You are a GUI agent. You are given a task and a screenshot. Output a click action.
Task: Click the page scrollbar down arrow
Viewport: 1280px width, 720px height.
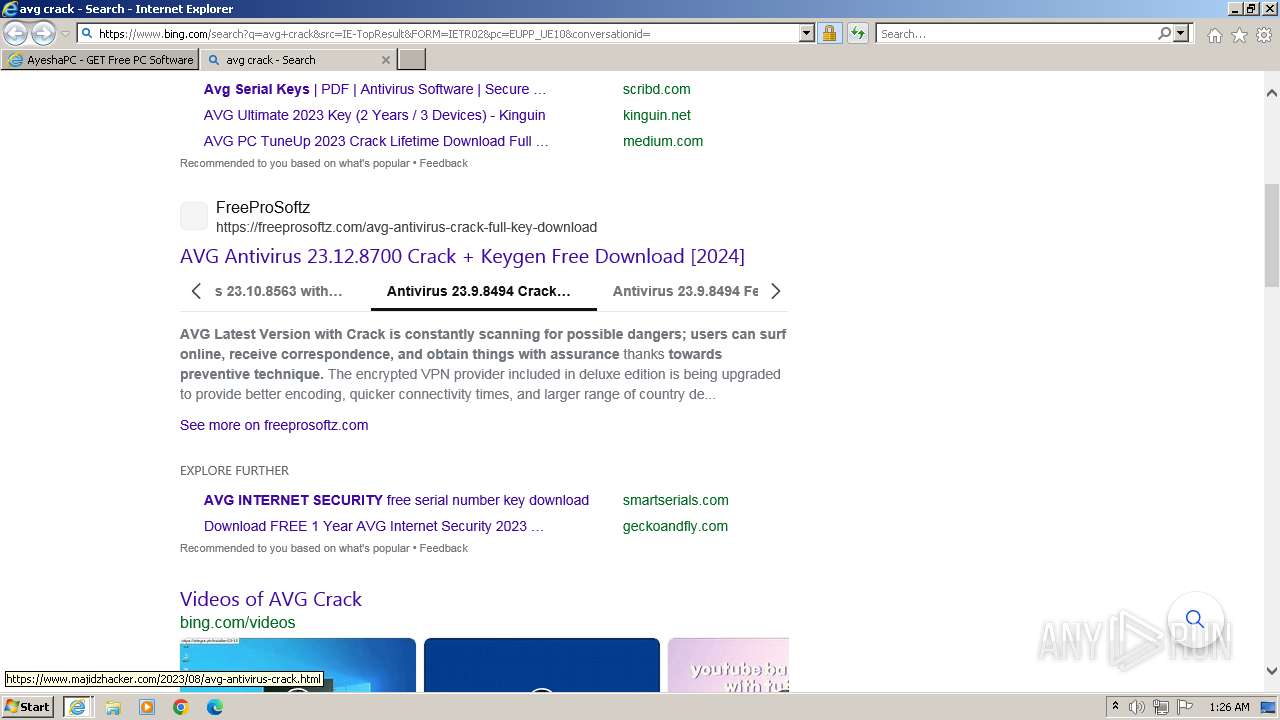click(1272, 671)
